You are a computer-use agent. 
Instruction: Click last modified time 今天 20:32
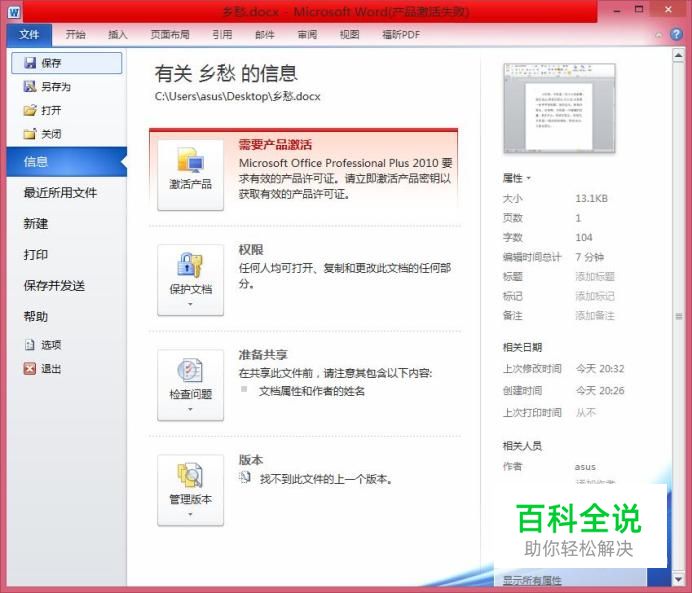click(x=600, y=368)
